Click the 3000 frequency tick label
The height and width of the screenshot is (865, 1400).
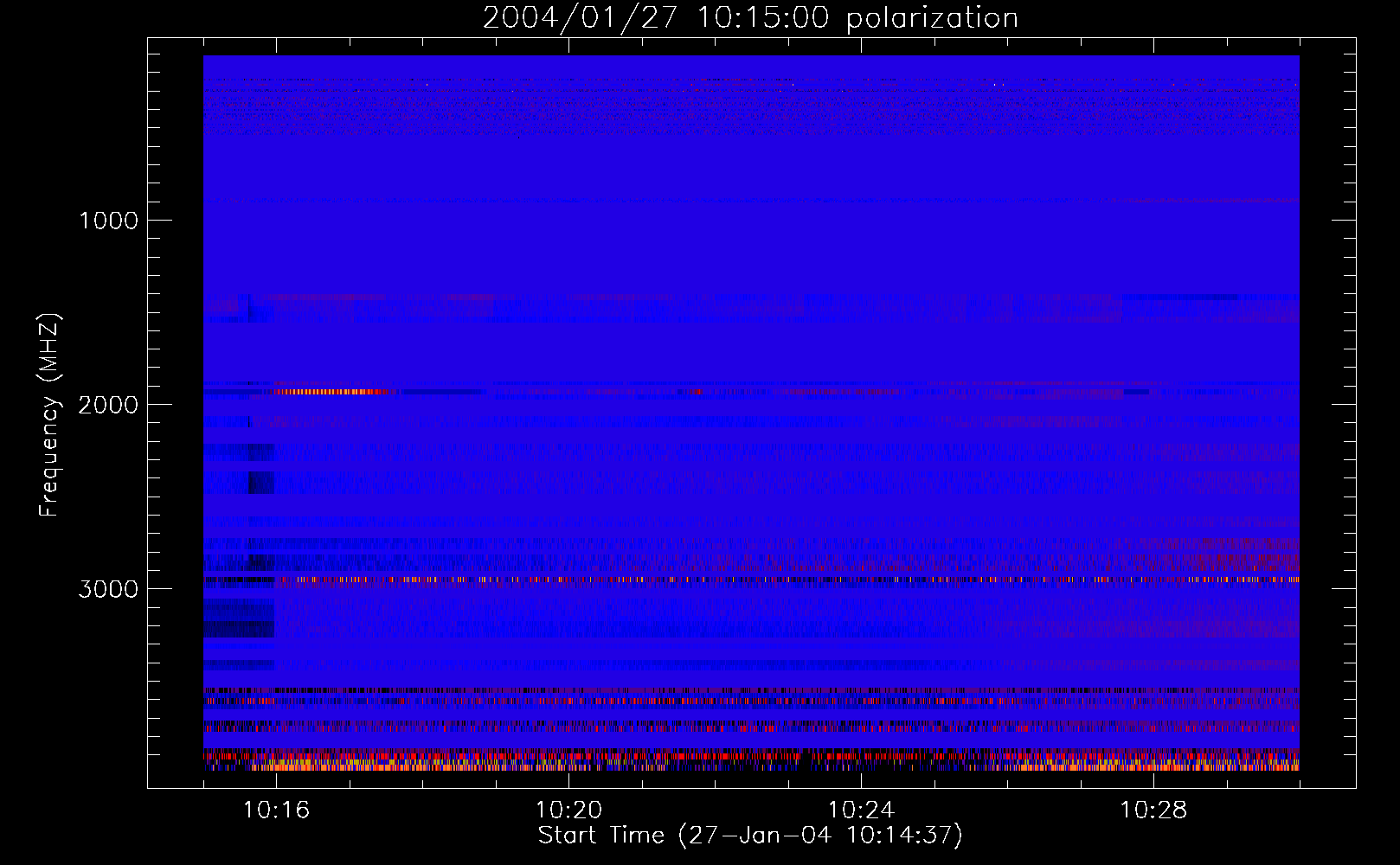coord(109,589)
